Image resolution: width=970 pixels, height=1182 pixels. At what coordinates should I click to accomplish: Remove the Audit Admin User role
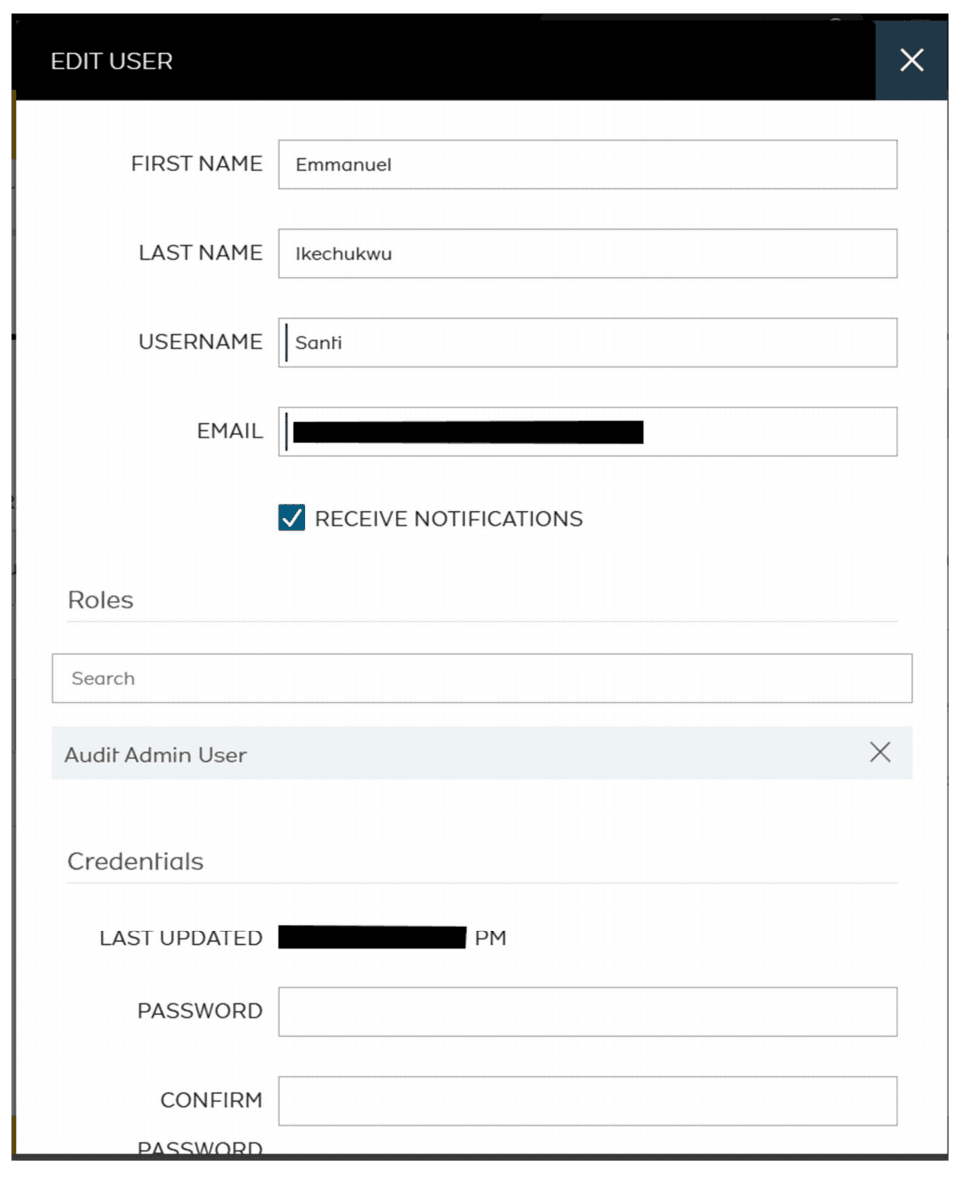click(880, 752)
